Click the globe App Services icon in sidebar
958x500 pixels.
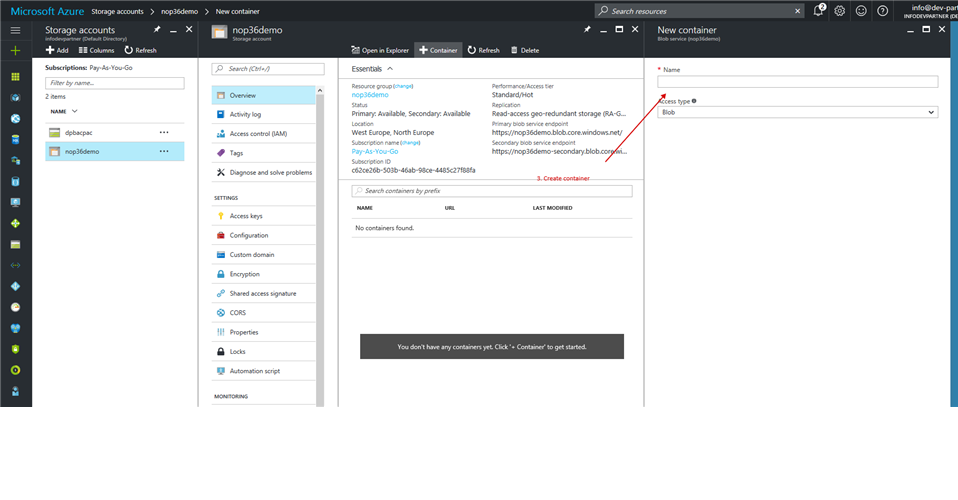tap(15, 119)
